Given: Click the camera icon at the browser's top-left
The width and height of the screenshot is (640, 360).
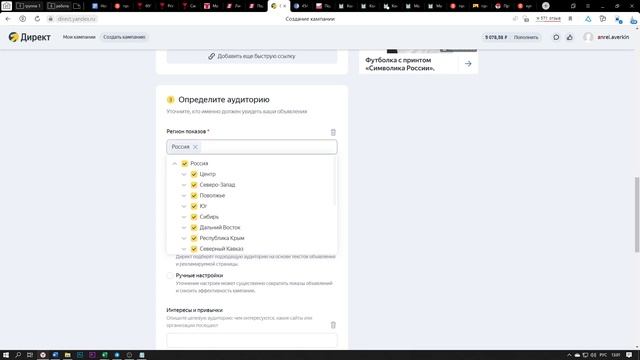Looking at the screenshot, I should pyautogui.click(x=7, y=6).
